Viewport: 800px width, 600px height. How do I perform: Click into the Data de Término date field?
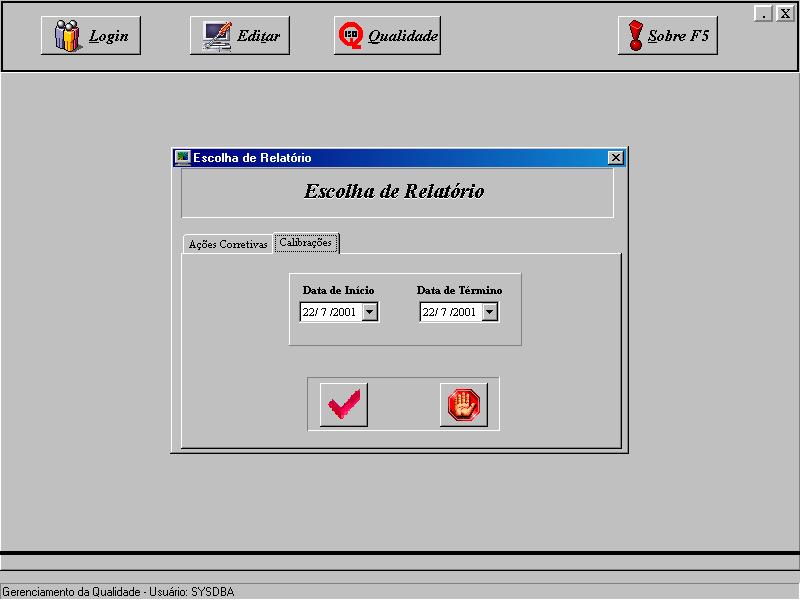tap(449, 312)
